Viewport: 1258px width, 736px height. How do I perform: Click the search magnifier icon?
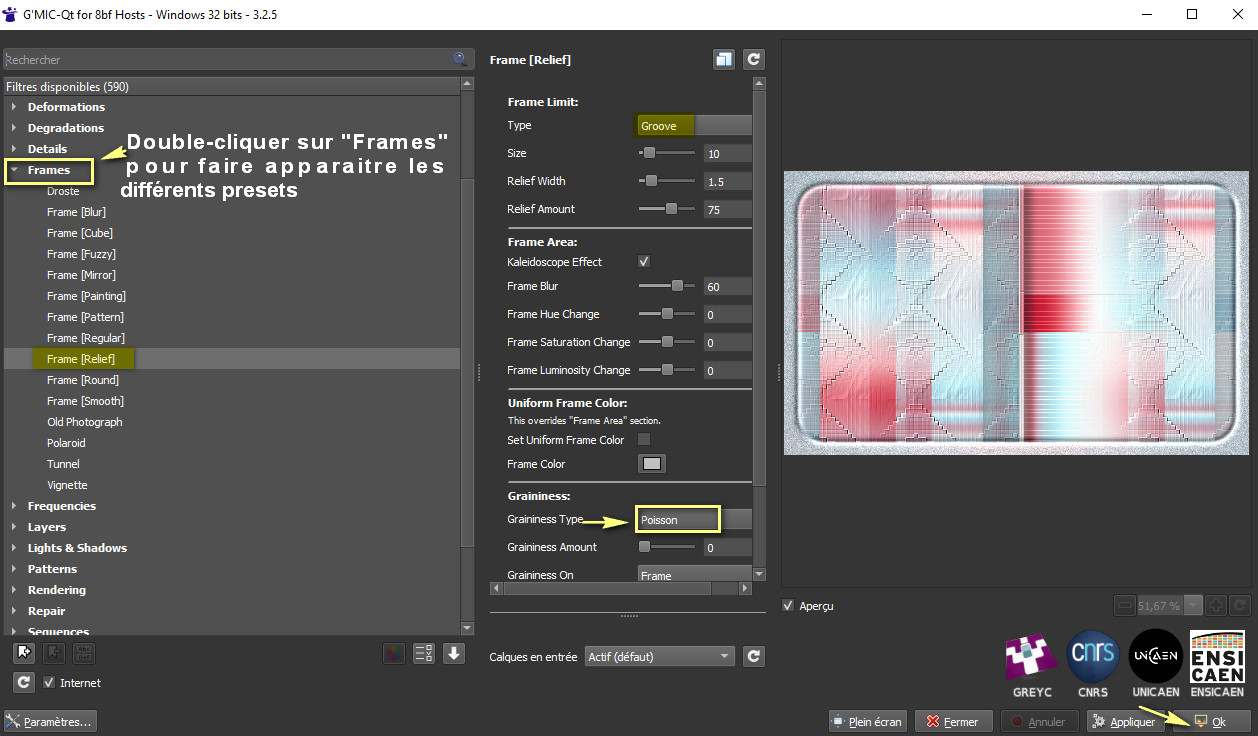(460, 60)
